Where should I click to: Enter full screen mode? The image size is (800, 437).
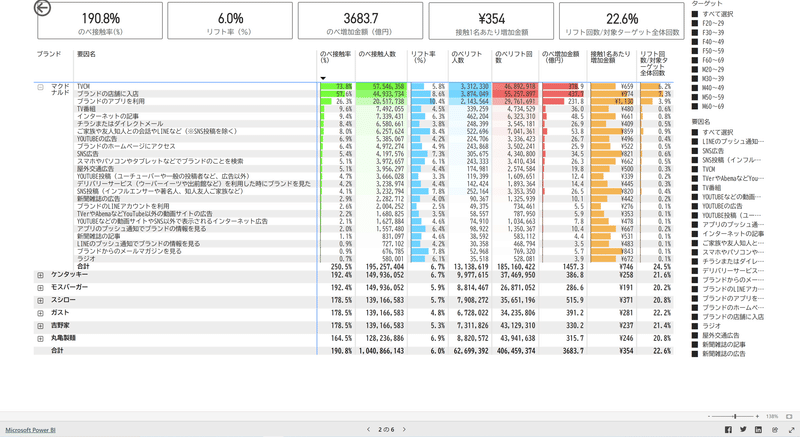[x=792, y=430]
